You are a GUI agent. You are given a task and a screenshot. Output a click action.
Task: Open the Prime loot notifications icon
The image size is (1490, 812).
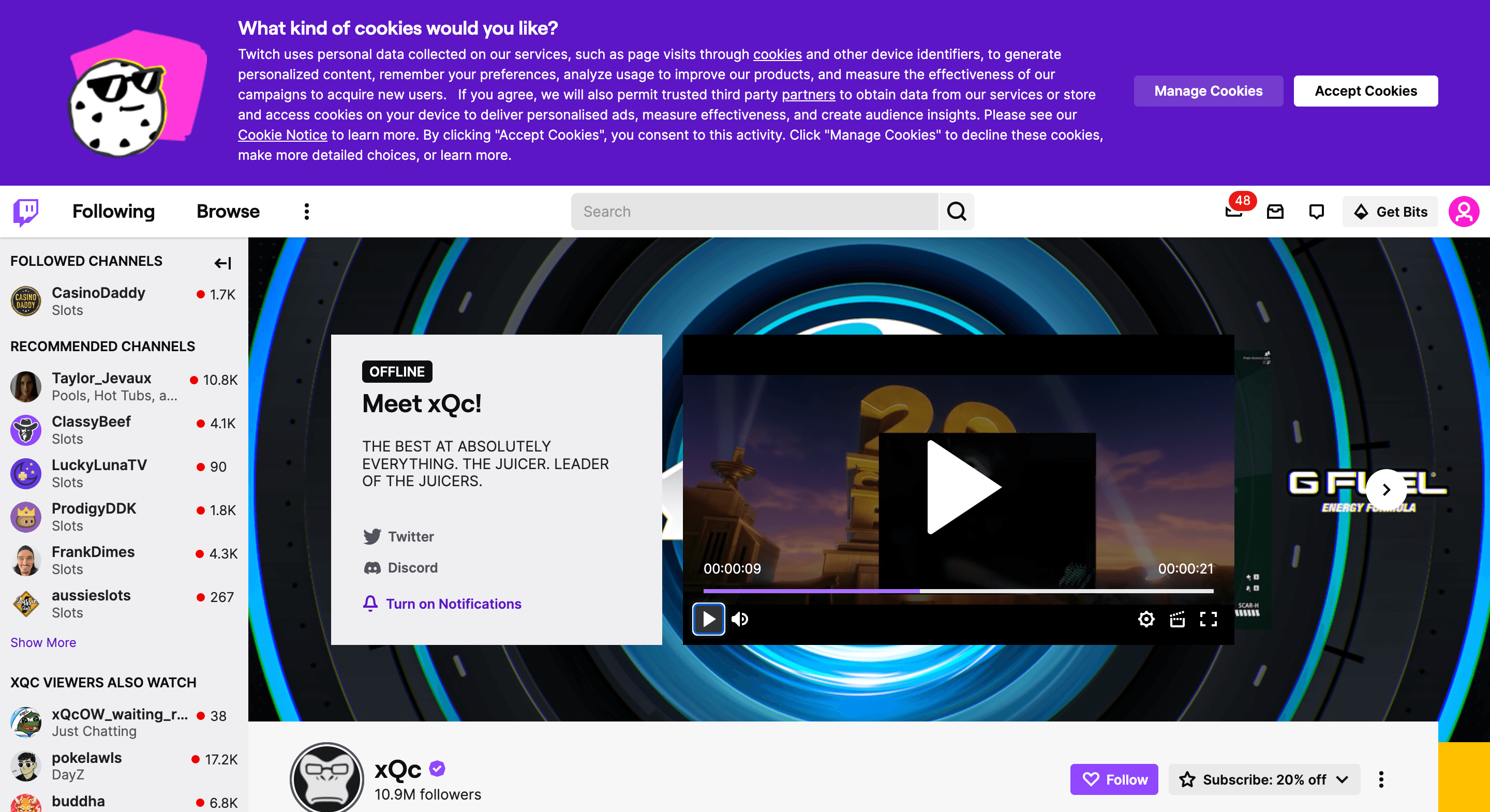1233,212
